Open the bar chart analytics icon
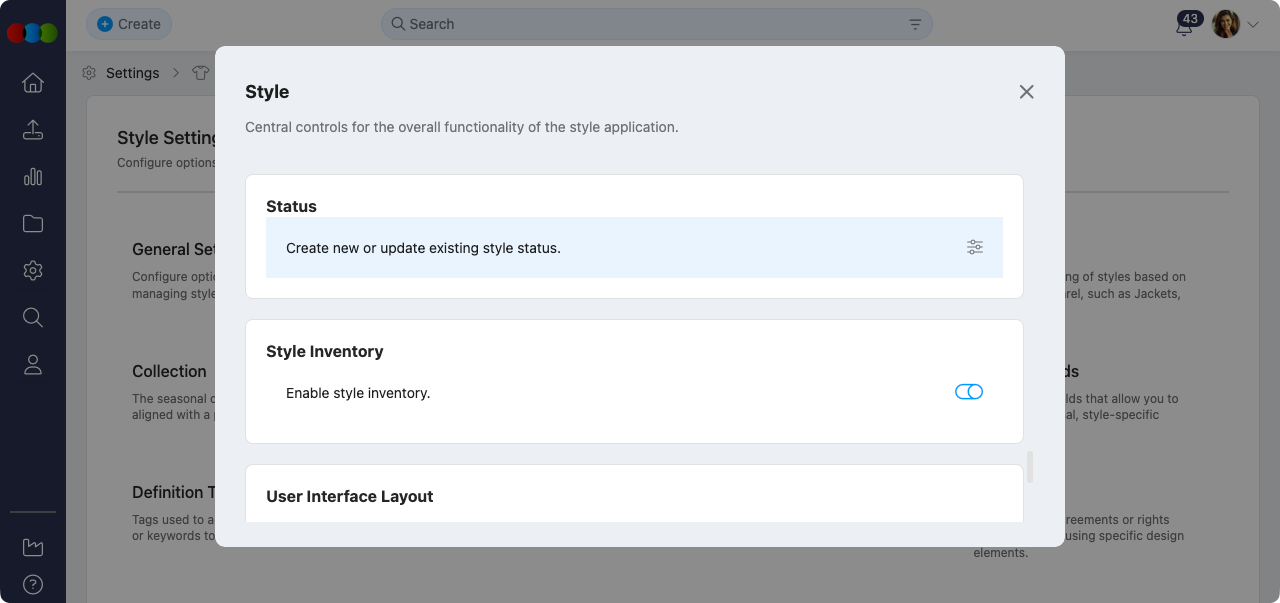1280x603 pixels. [33, 177]
